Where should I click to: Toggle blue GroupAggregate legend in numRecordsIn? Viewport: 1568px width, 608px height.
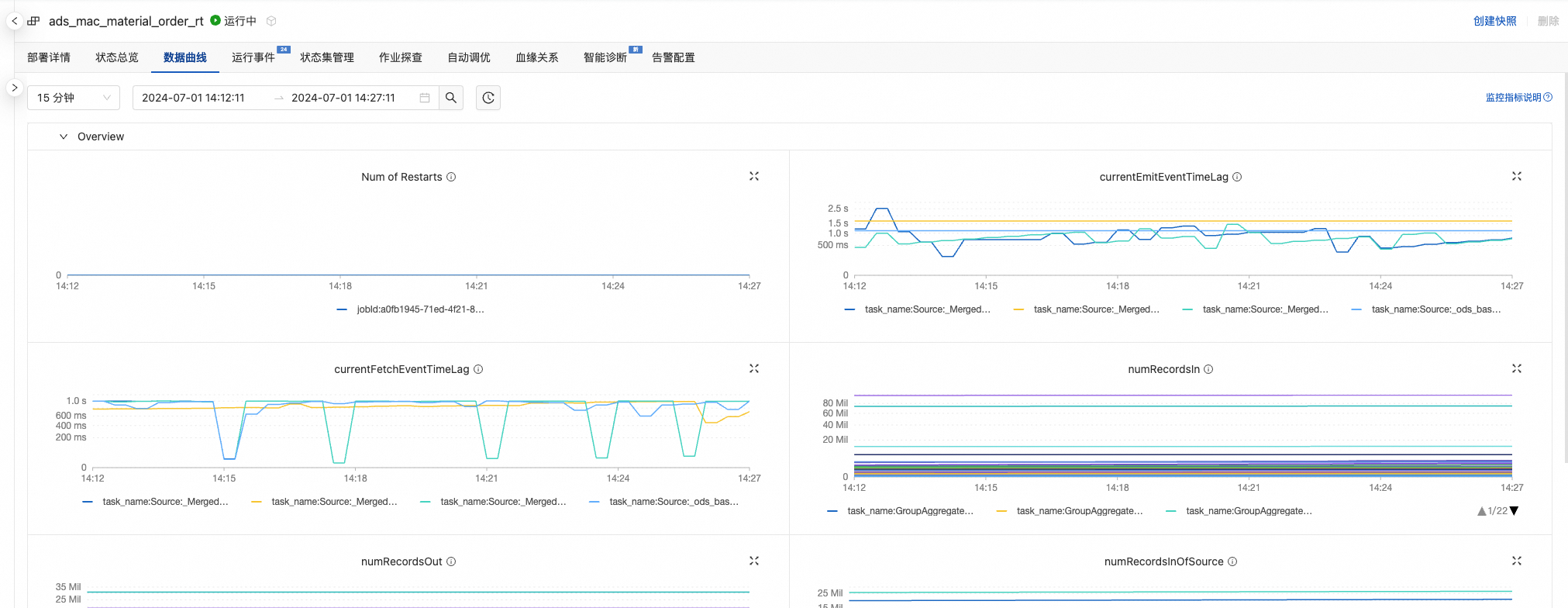(x=901, y=511)
